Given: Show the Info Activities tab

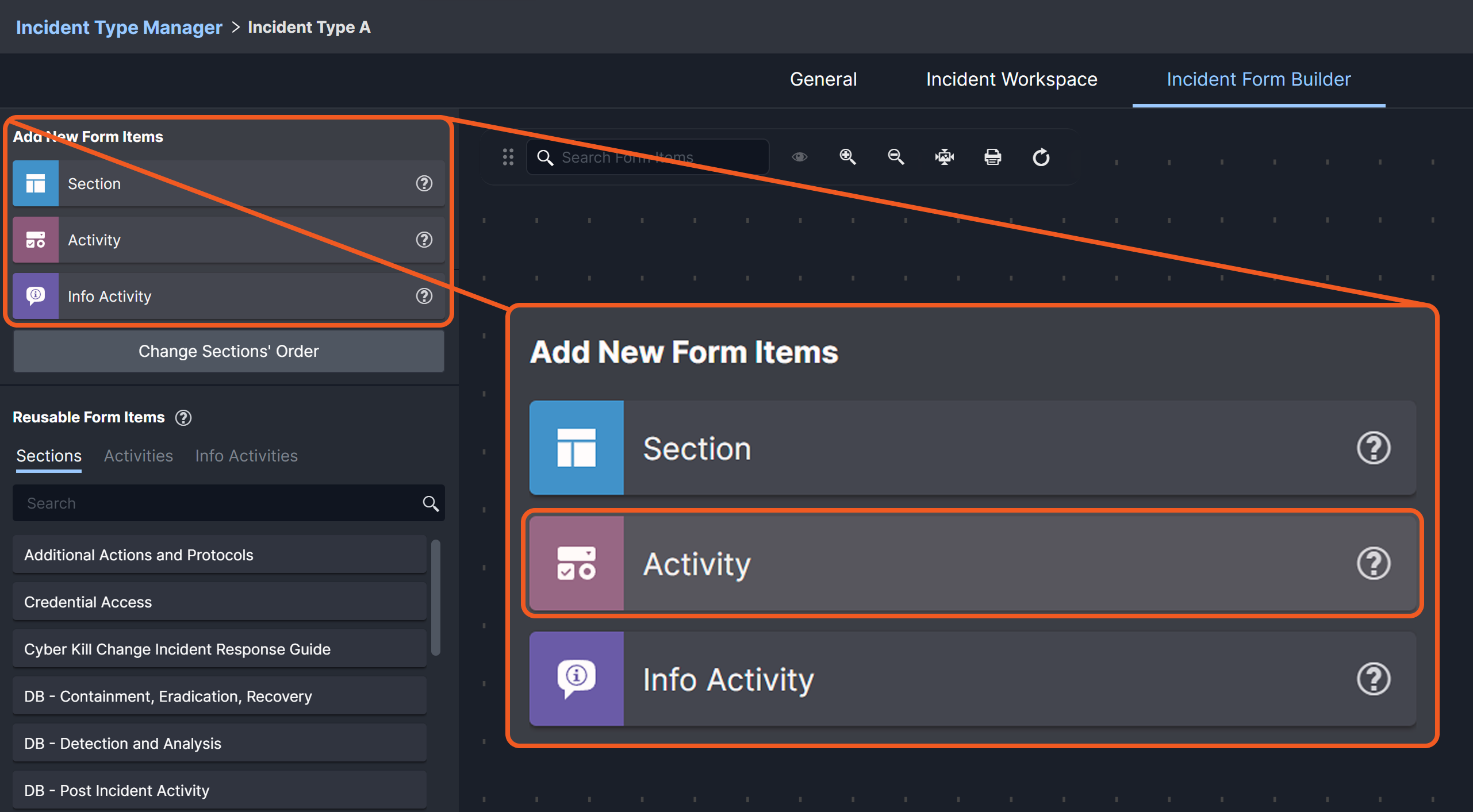Looking at the screenshot, I should point(246,456).
